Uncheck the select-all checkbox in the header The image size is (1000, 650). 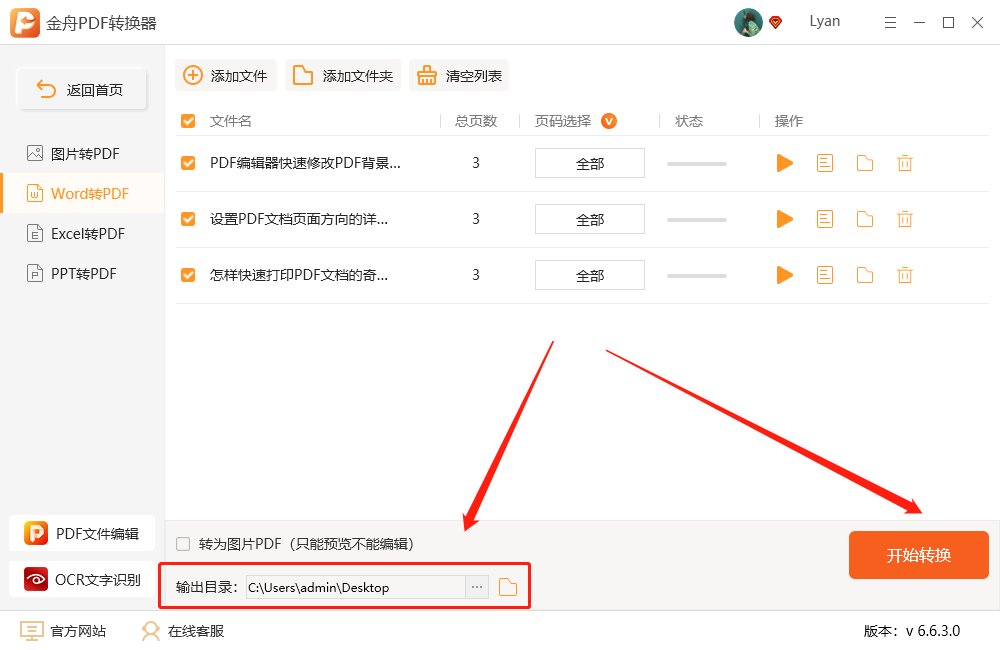[x=187, y=120]
